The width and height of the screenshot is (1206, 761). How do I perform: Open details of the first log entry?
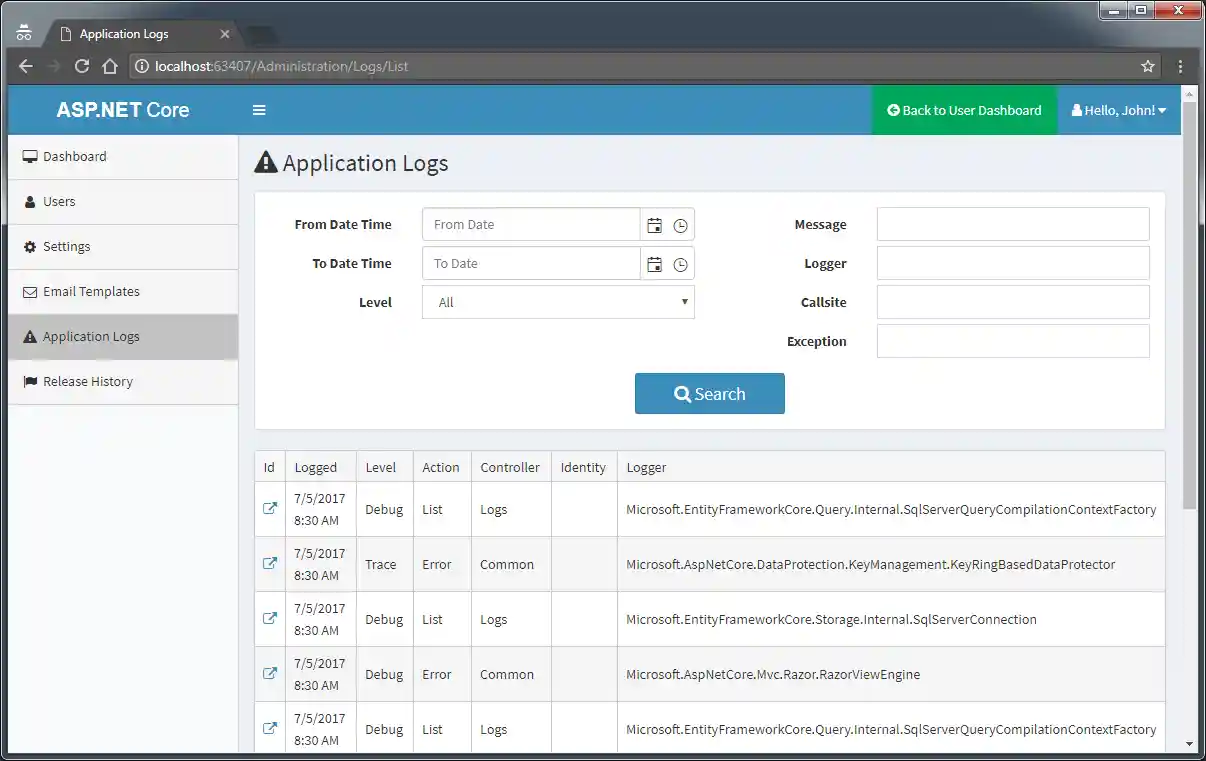tap(269, 508)
